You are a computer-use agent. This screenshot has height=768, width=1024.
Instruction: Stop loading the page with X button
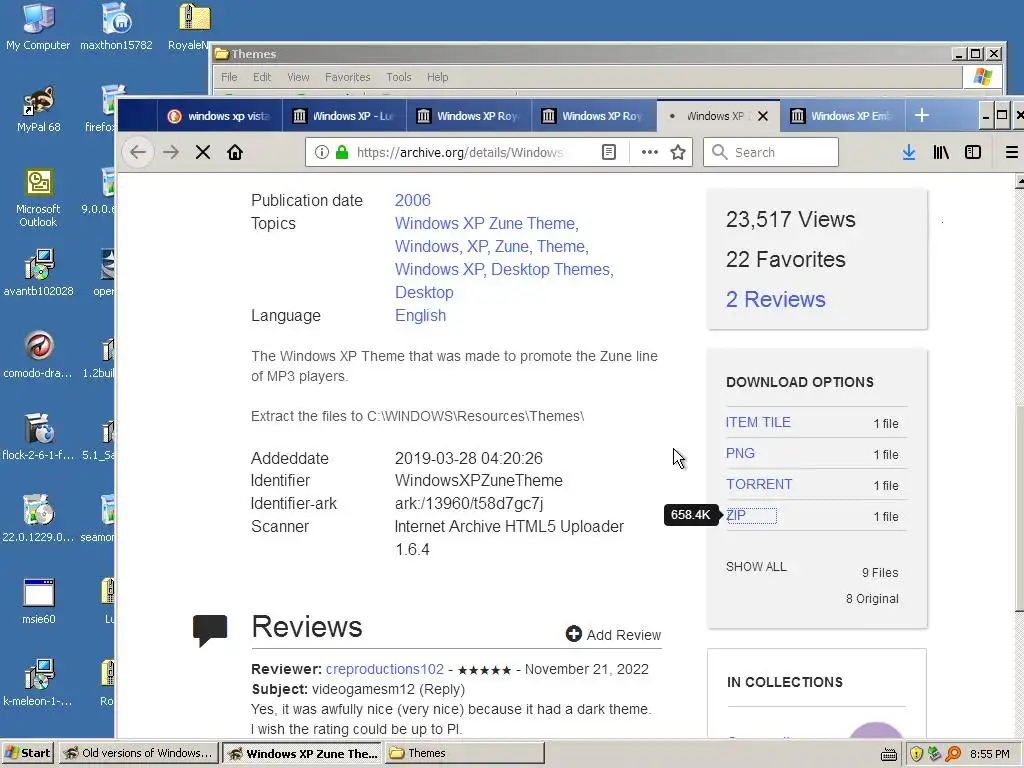203,152
